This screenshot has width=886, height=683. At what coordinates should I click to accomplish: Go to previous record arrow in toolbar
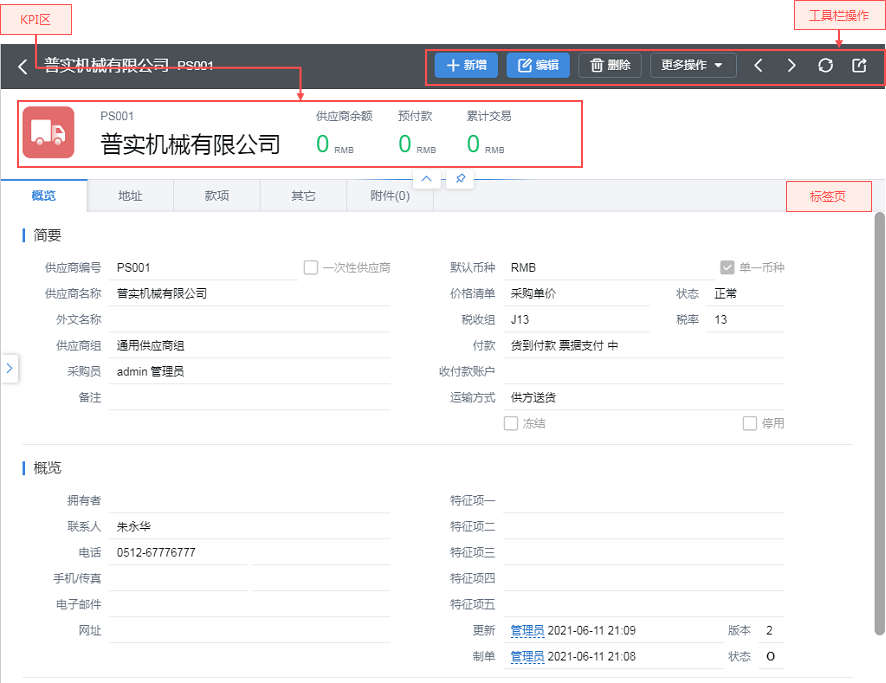[758, 66]
